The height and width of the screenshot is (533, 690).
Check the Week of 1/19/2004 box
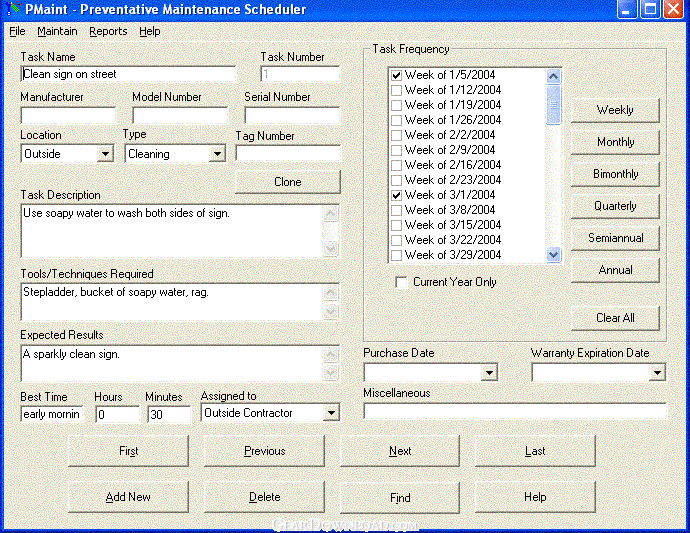click(x=396, y=105)
